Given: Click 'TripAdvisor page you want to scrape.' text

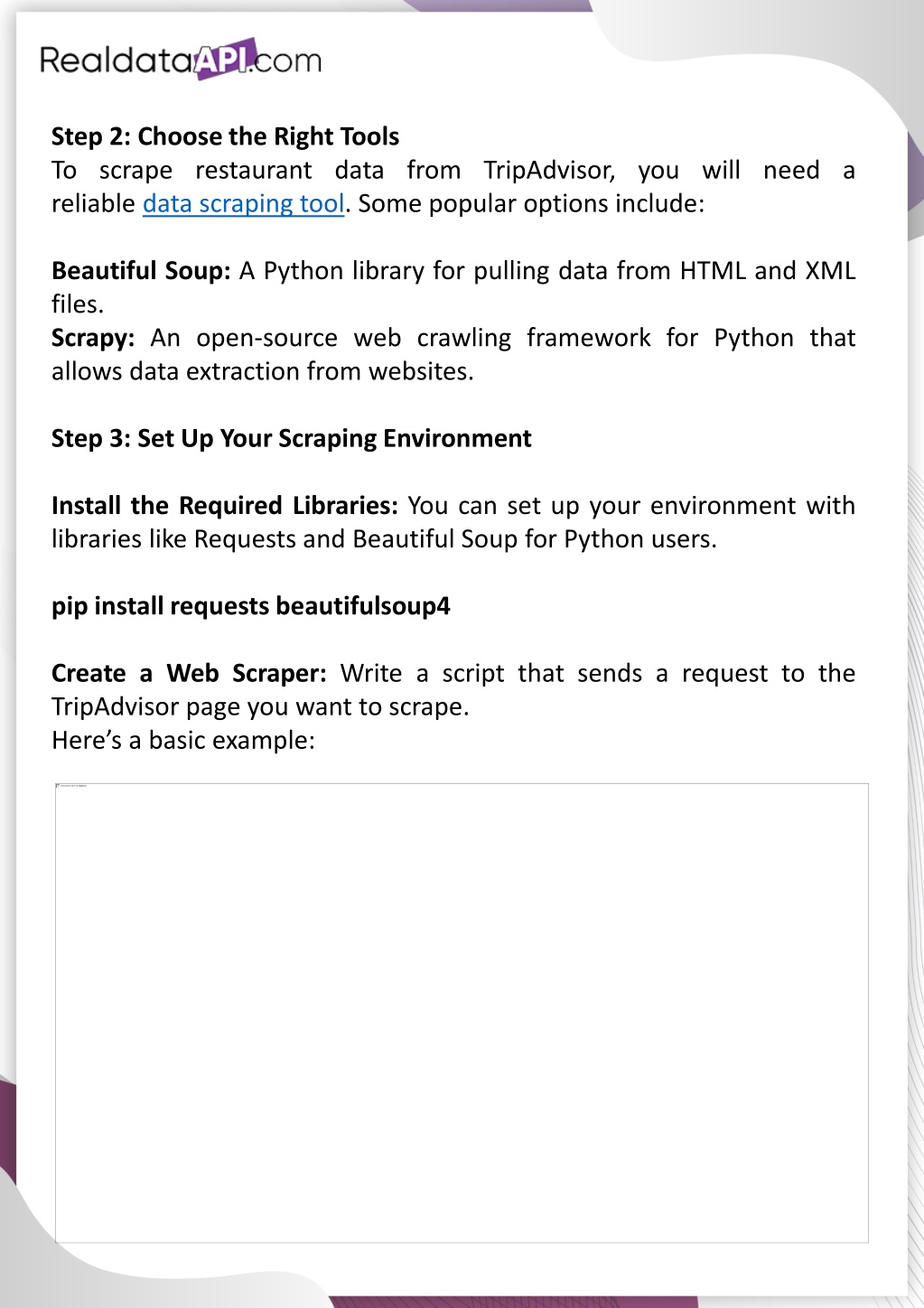Looking at the screenshot, I should point(260,707).
